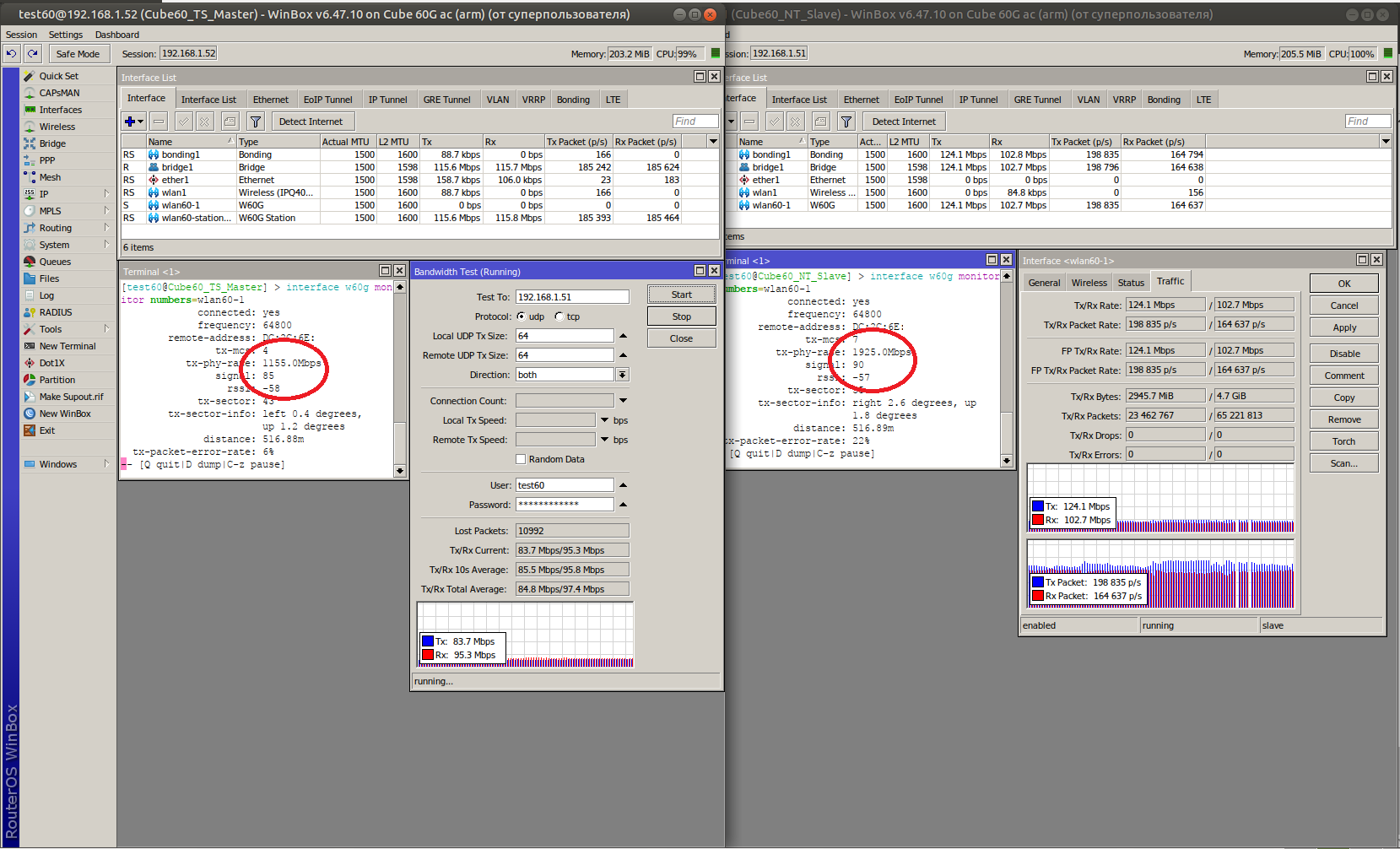The height and width of the screenshot is (849, 1400).
Task: Open Dot1X from the sidebar
Action: [51, 363]
